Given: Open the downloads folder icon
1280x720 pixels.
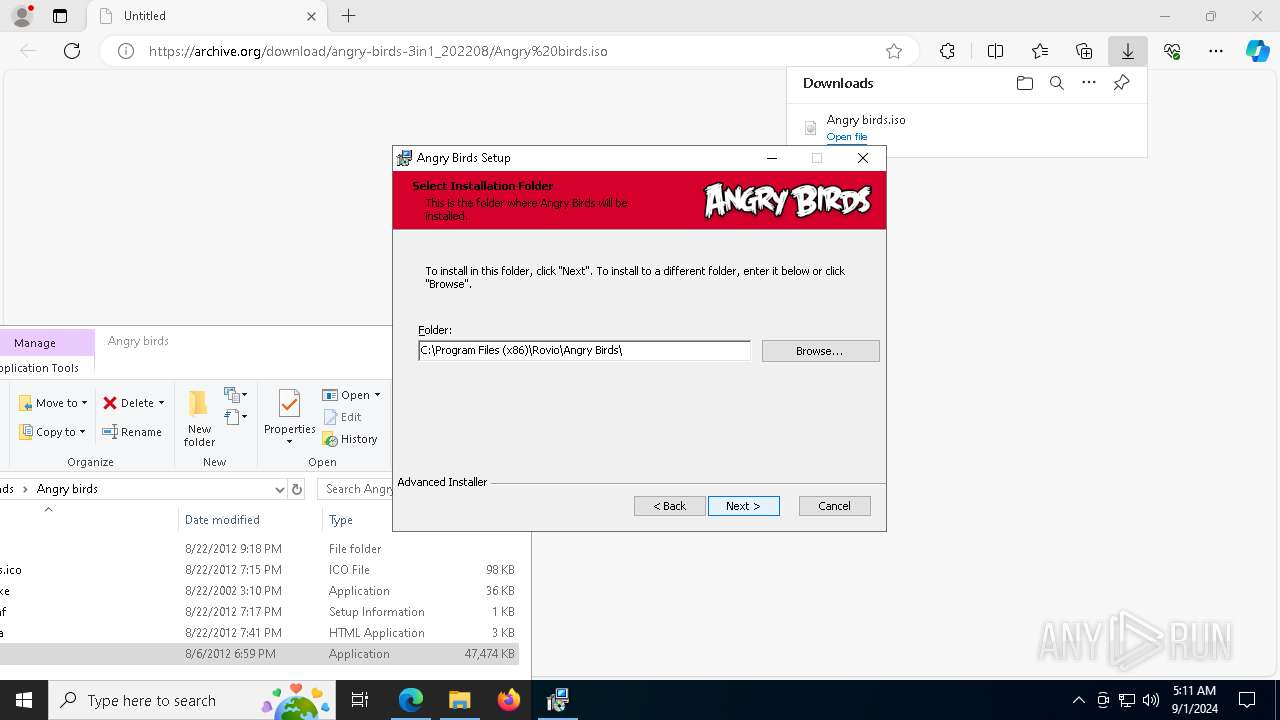Looking at the screenshot, I should 1024,83.
